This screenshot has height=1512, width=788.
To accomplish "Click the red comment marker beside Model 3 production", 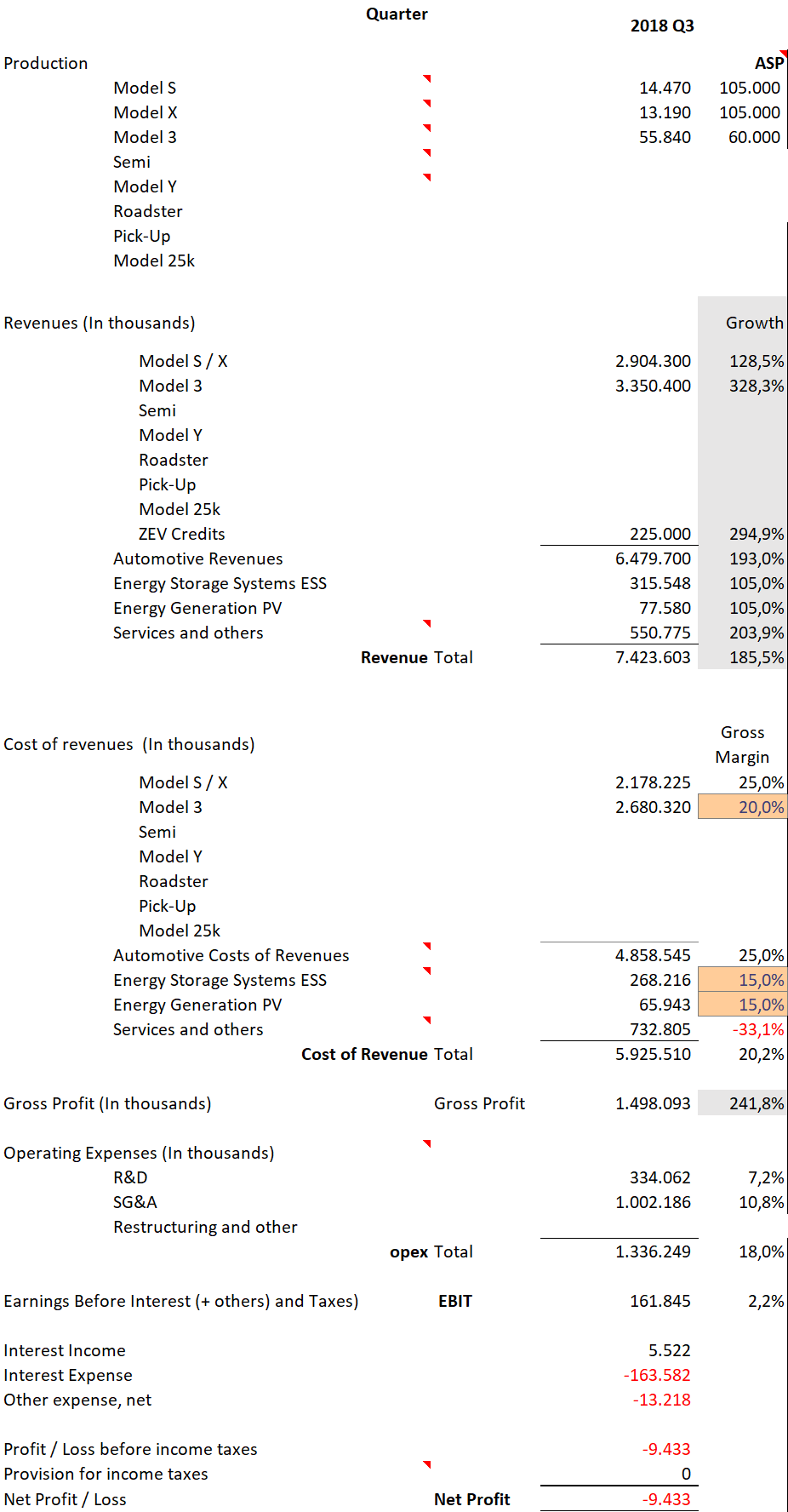I will coord(427,128).
